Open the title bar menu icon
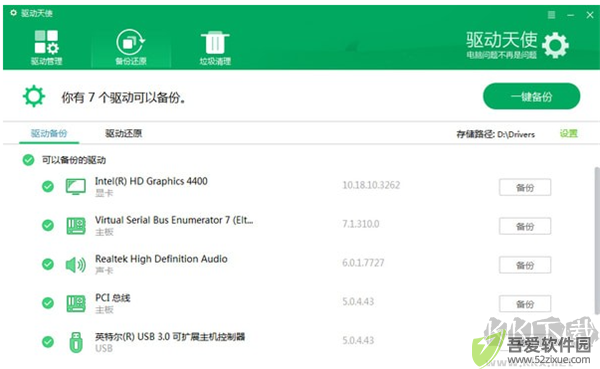This screenshot has width=600, height=369. [551, 15]
